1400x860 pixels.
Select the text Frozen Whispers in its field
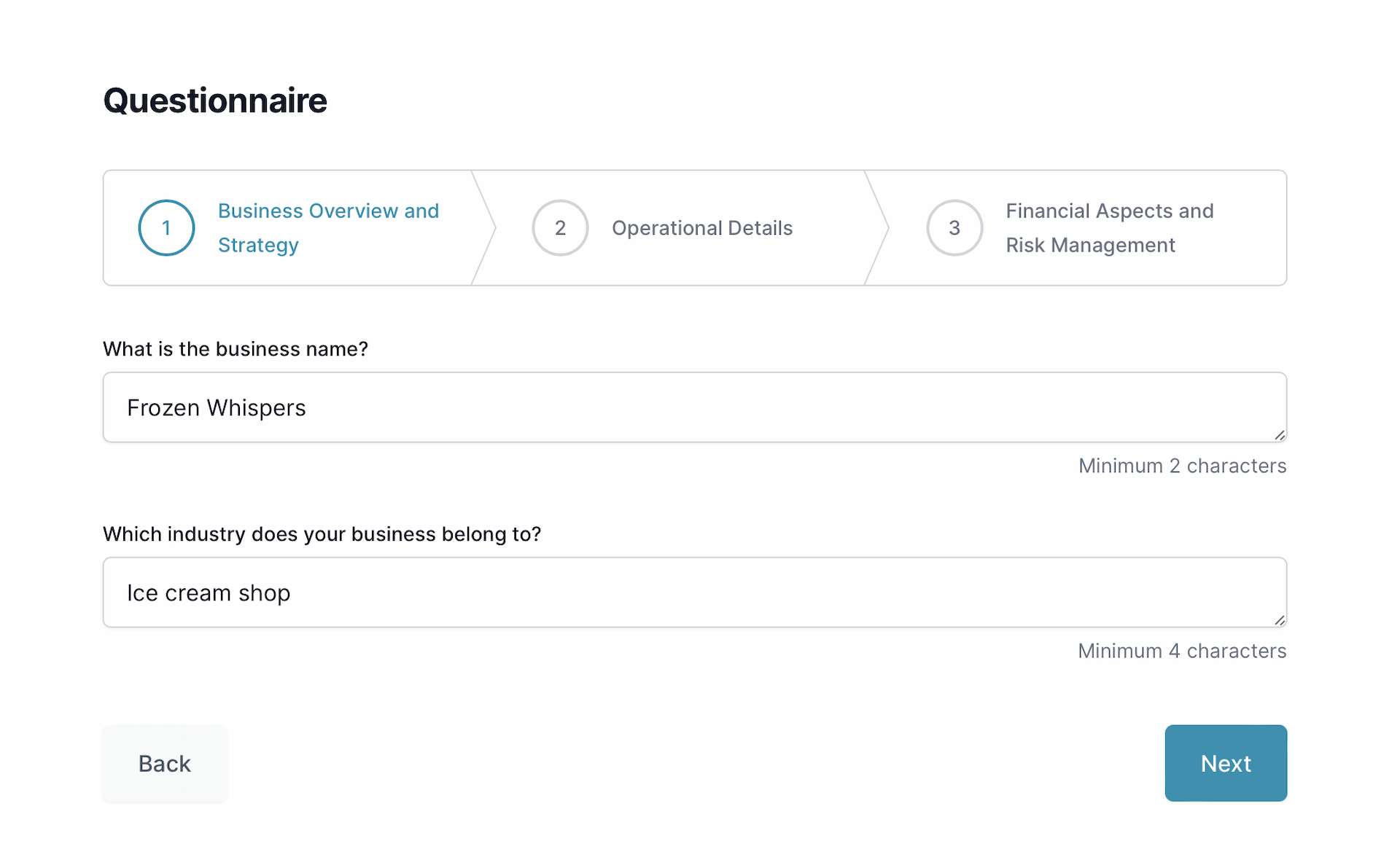pos(216,407)
